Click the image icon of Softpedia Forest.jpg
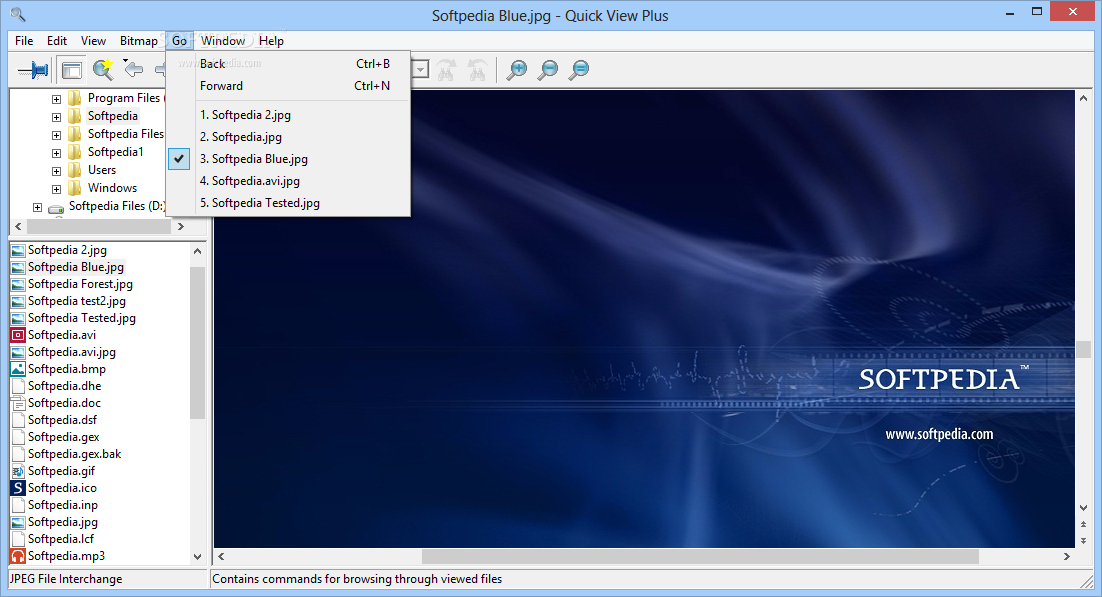This screenshot has width=1102, height=597. 18,284
